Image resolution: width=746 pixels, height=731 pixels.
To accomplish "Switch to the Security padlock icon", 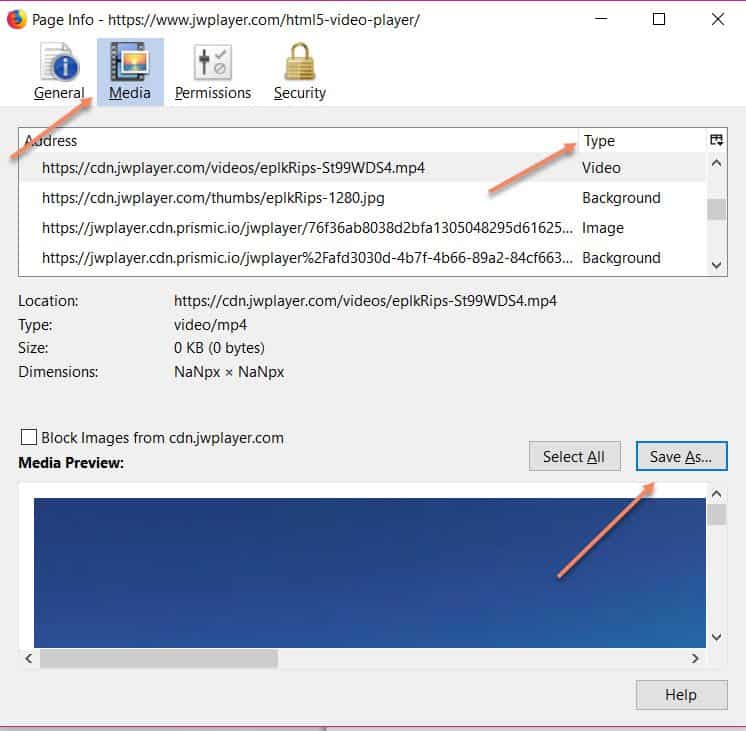I will click(299, 63).
